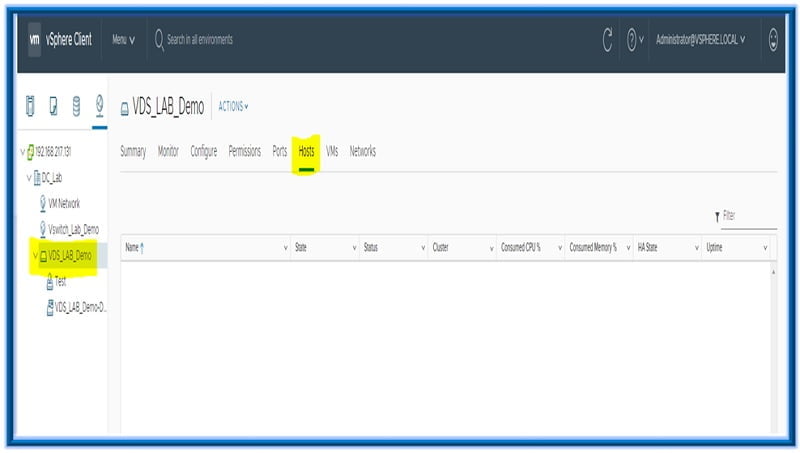
Task: Switch to the Networks tab
Action: click(x=362, y=151)
